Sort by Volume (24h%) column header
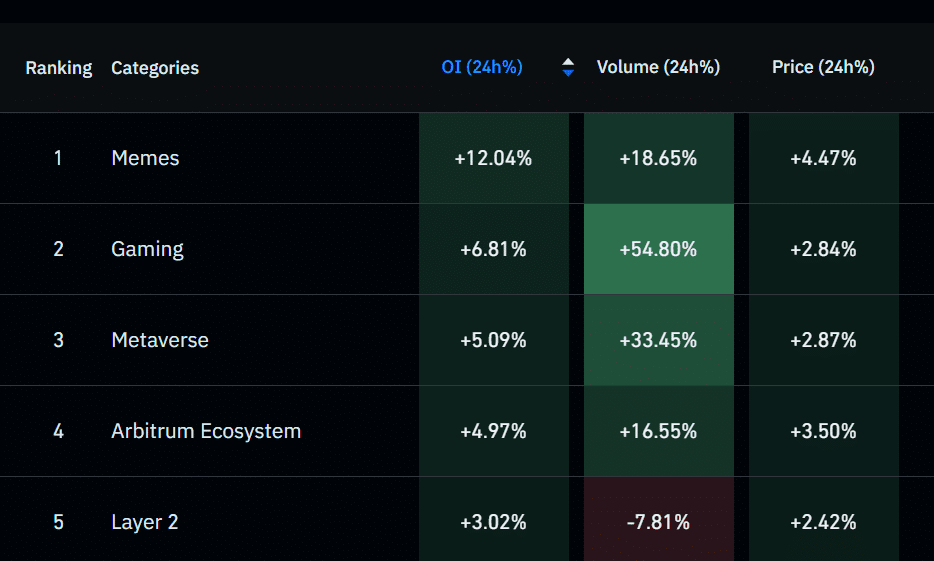The image size is (934, 561). click(658, 68)
